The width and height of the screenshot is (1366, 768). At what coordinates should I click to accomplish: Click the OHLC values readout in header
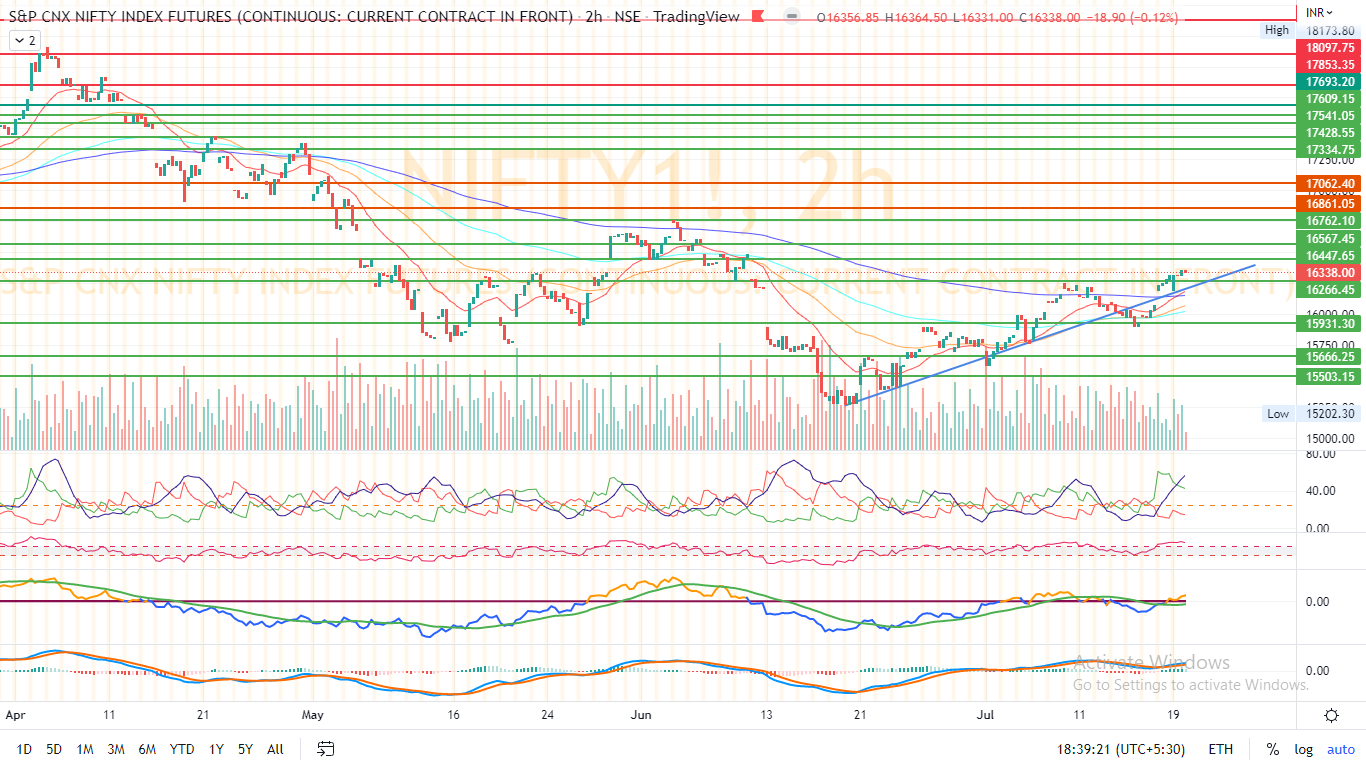[998, 18]
